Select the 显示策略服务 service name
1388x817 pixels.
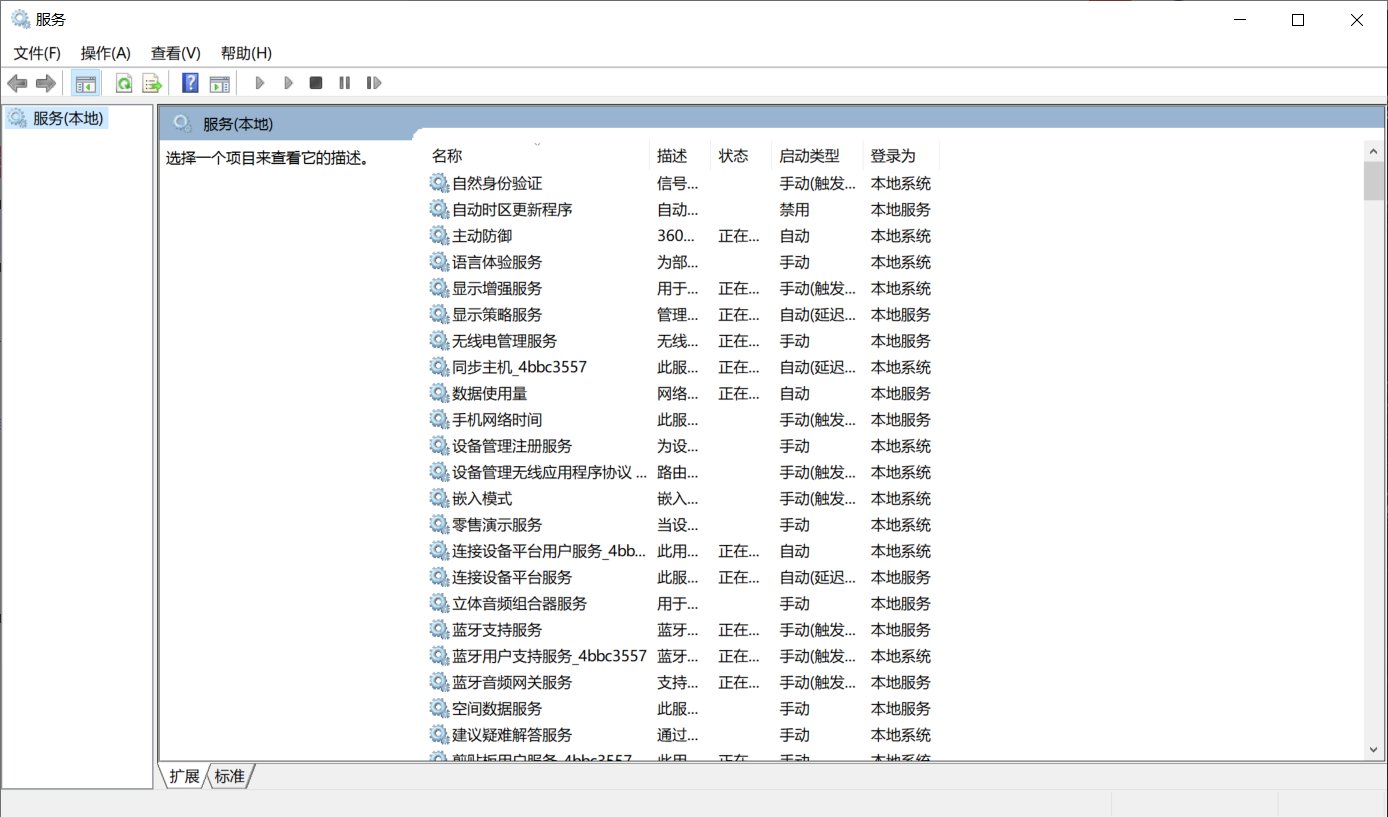pos(497,315)
